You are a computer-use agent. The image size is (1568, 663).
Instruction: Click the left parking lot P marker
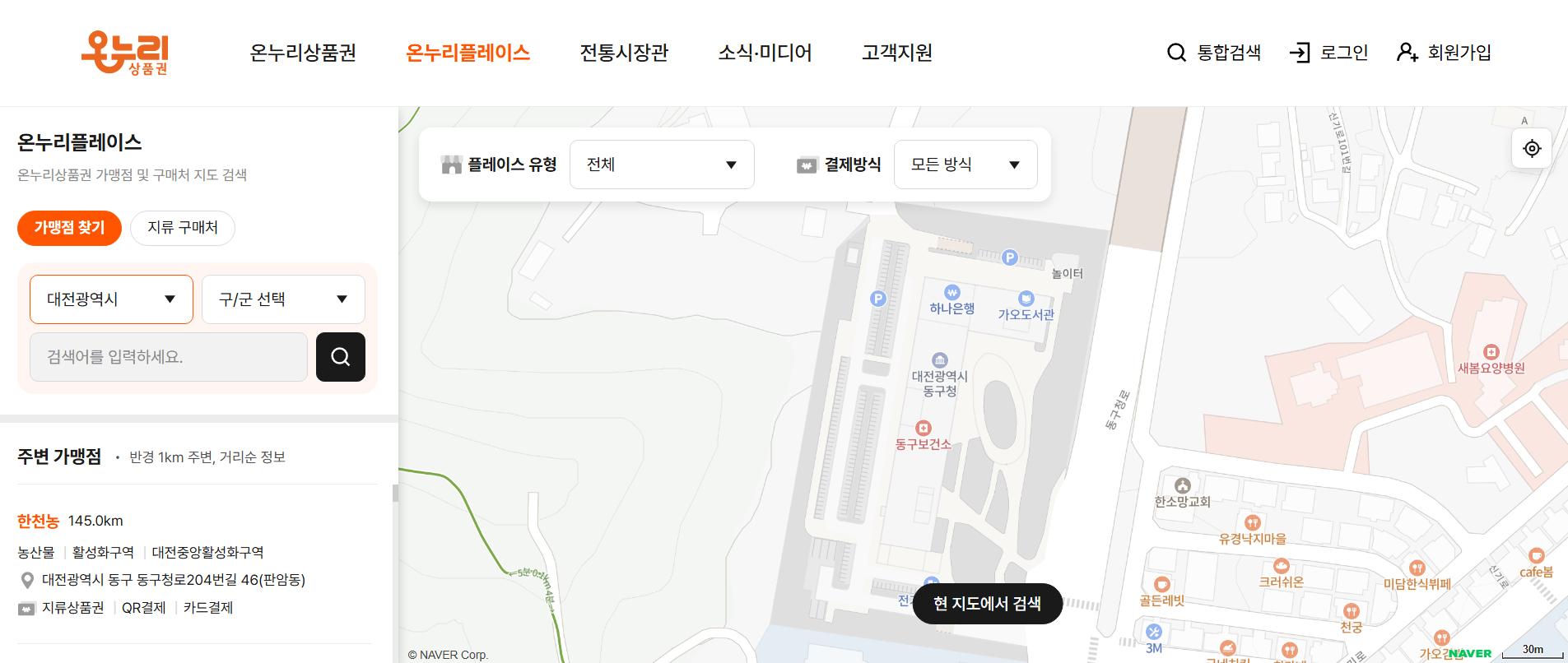[878, 299]
